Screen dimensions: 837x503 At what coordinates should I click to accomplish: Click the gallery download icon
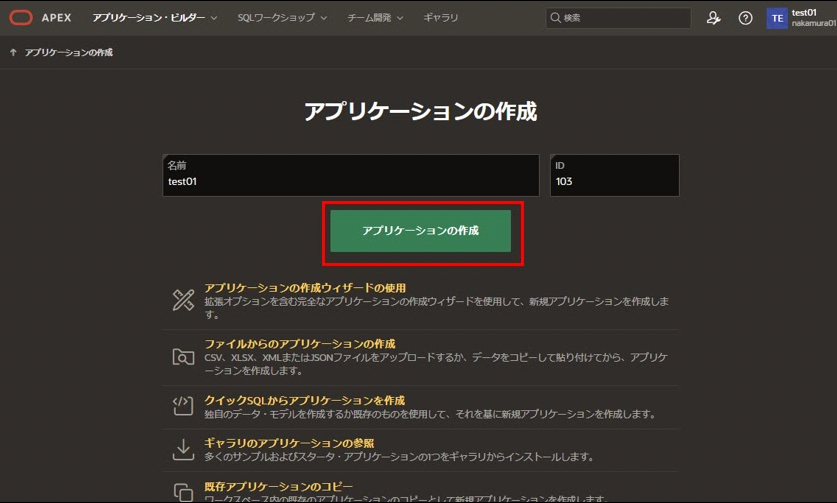[183, 449]
